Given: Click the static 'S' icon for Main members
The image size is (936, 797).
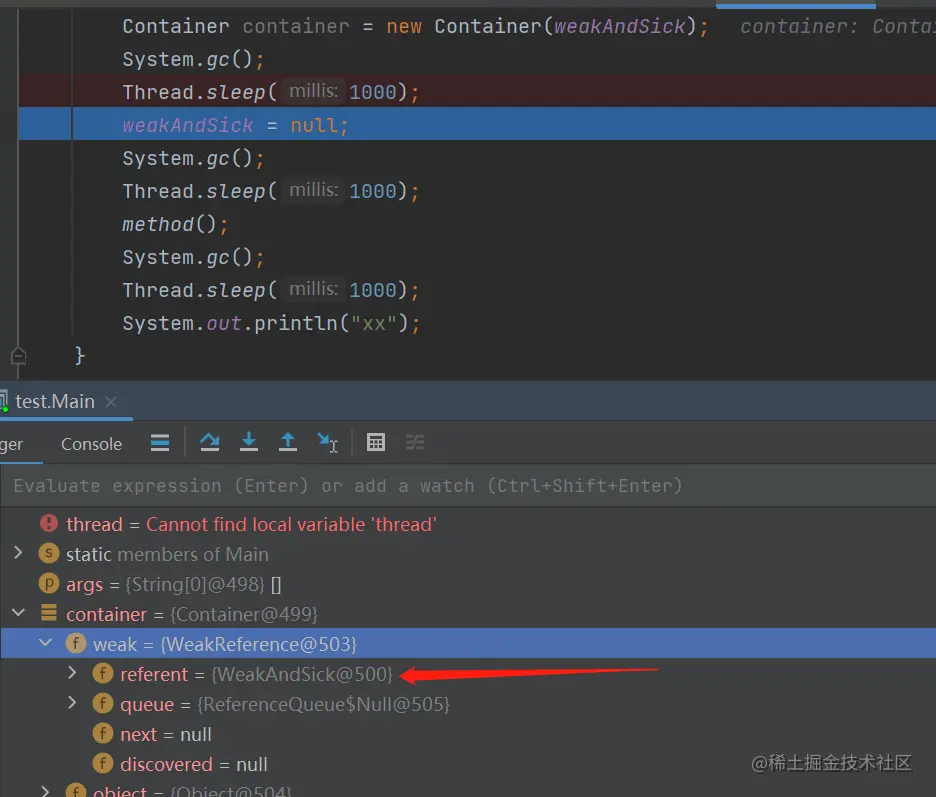Looking at the screenshot, I should pyautogui.click(x=49, y=553).
